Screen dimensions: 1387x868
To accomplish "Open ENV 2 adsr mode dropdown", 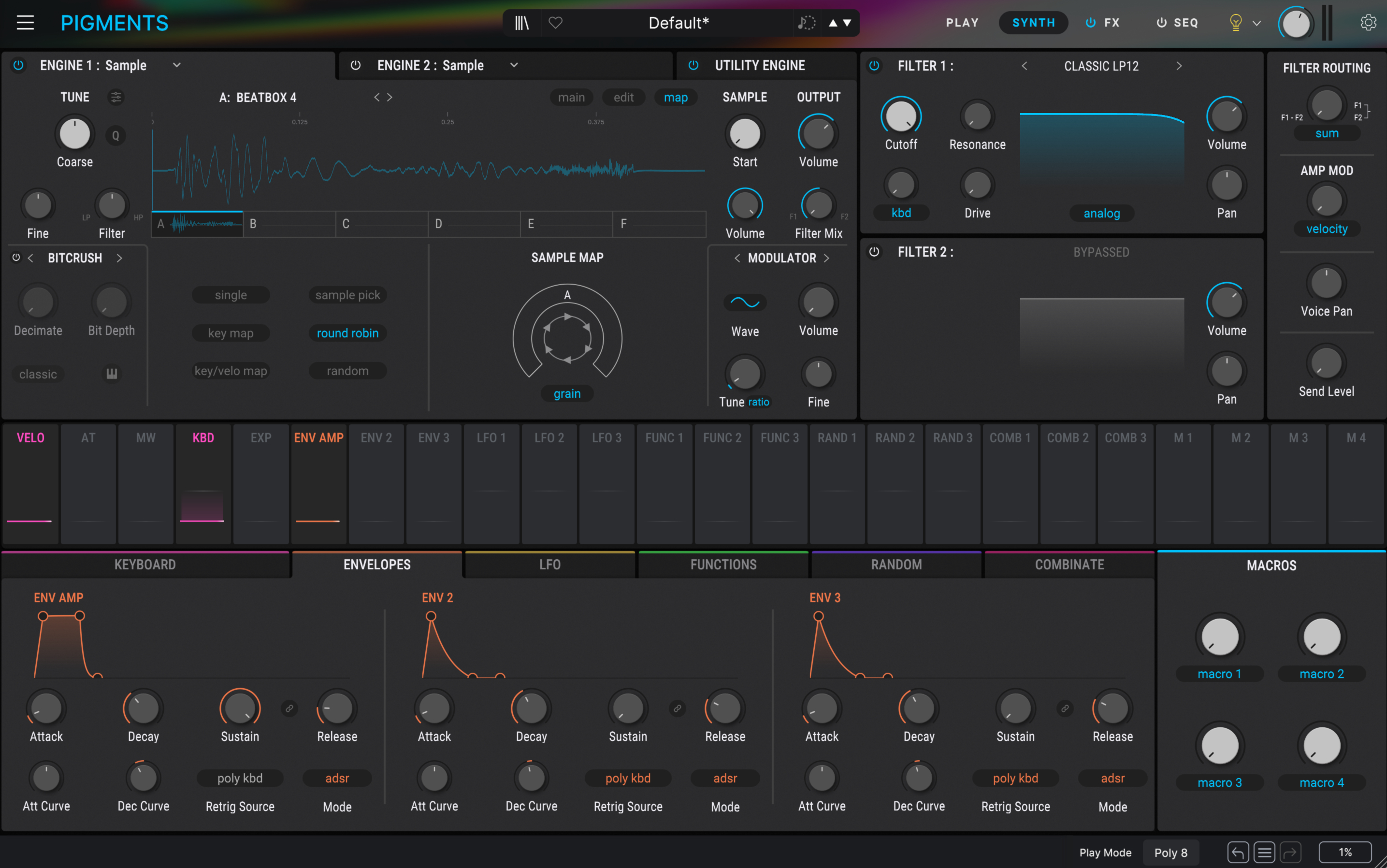I will pos(725,779).
